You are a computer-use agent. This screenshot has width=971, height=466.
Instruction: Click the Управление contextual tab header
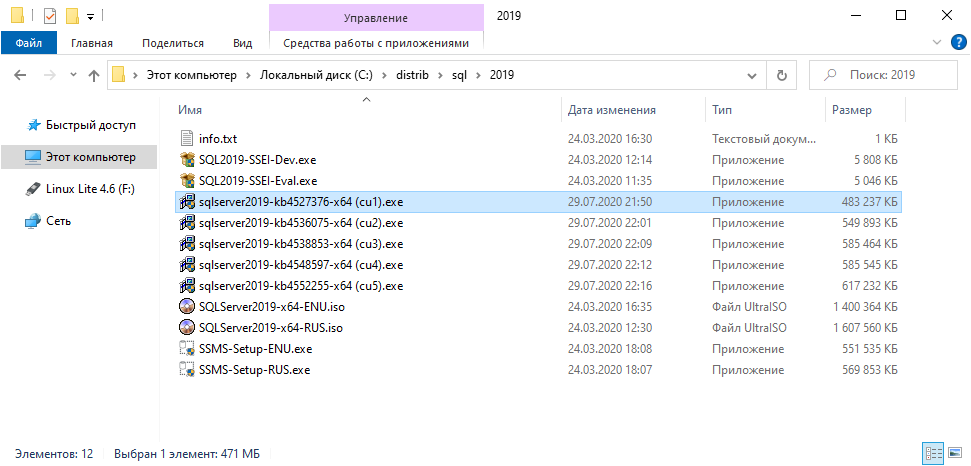(x=376, y=18)
